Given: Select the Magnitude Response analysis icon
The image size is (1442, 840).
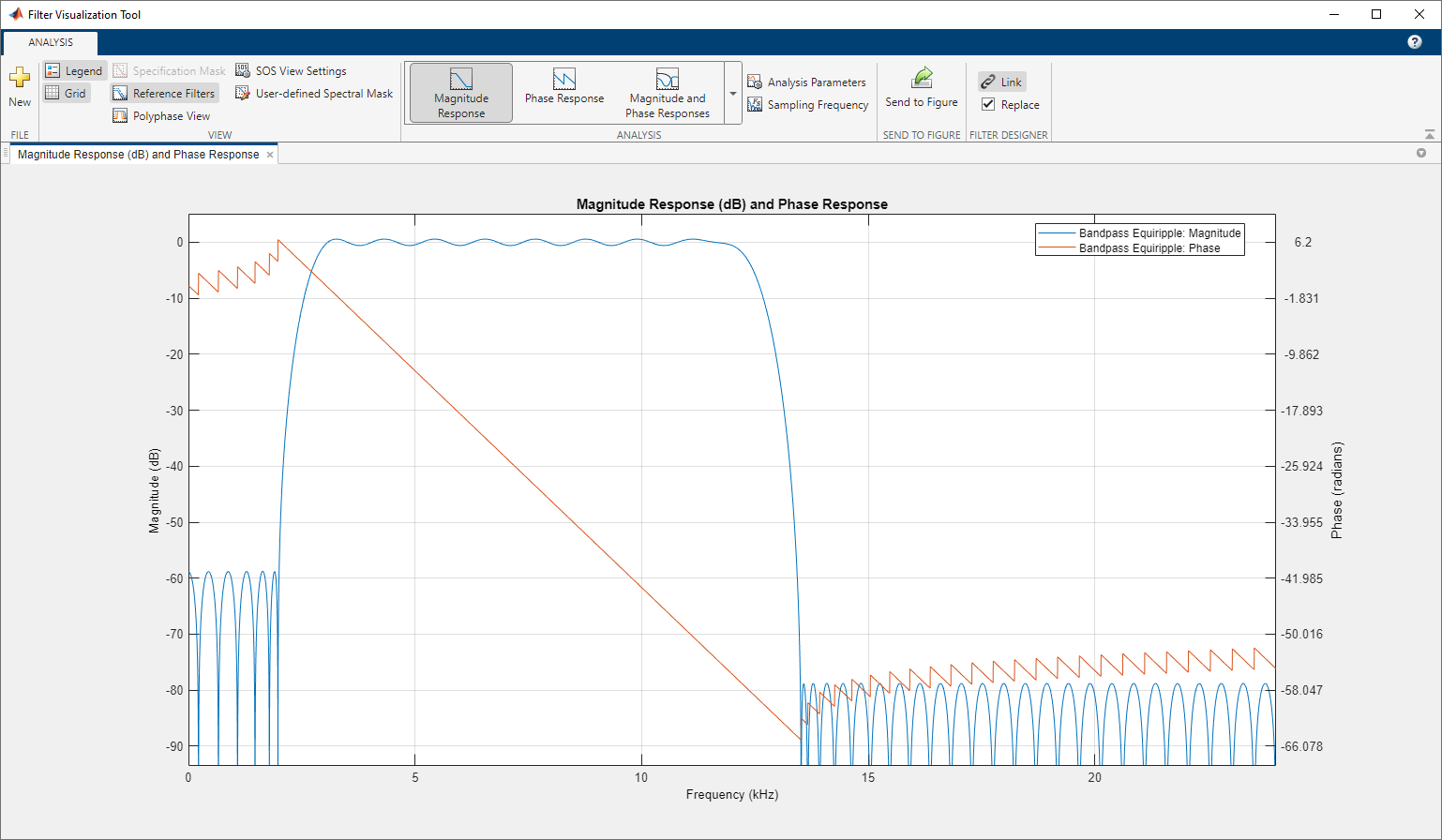Looking at the screenshot, I should pos(460,80).
